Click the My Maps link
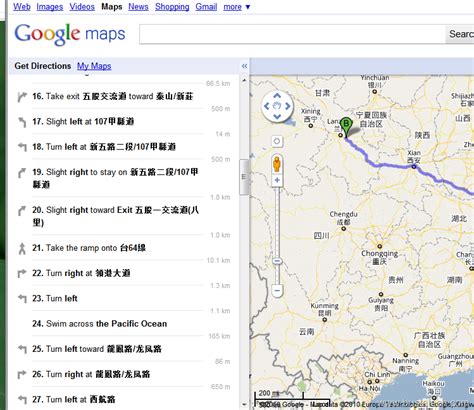This screenshot has height=410, width=474. tap(94, 66)
